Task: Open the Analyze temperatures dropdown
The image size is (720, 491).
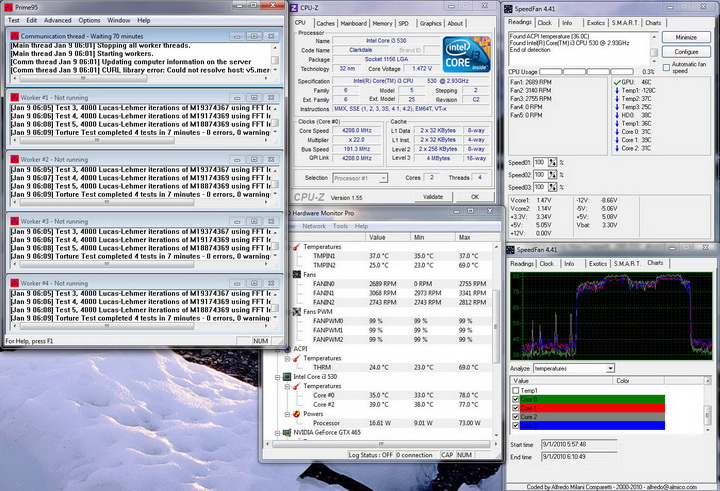Action: 610,368
